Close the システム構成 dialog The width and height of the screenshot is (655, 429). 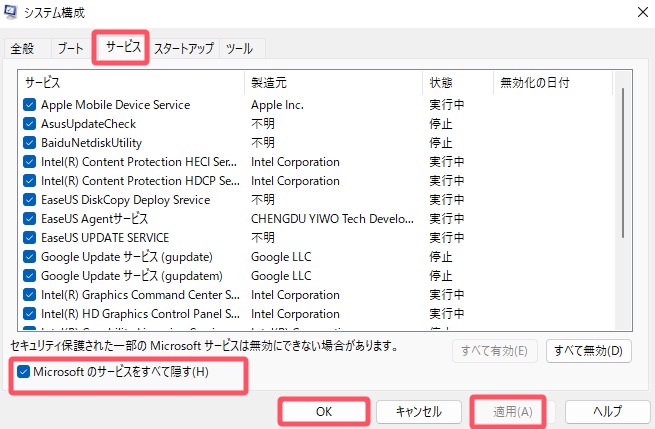click(x=643, y=12)
